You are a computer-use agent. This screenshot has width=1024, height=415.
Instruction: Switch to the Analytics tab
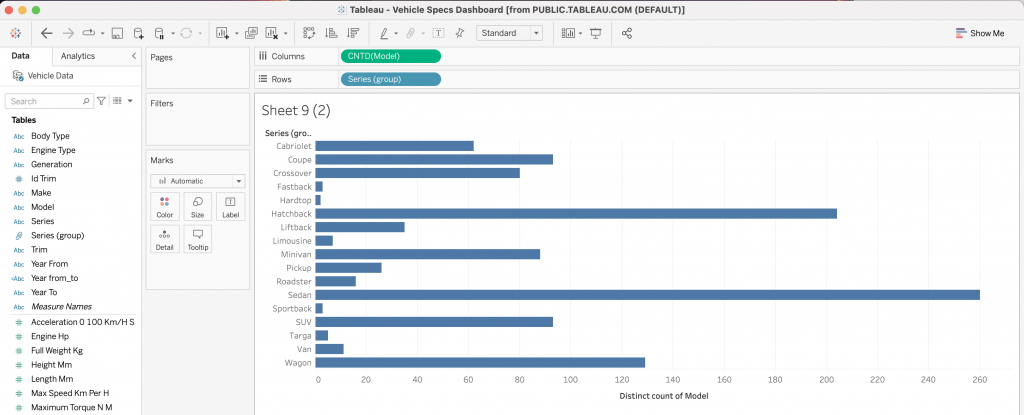77,56
